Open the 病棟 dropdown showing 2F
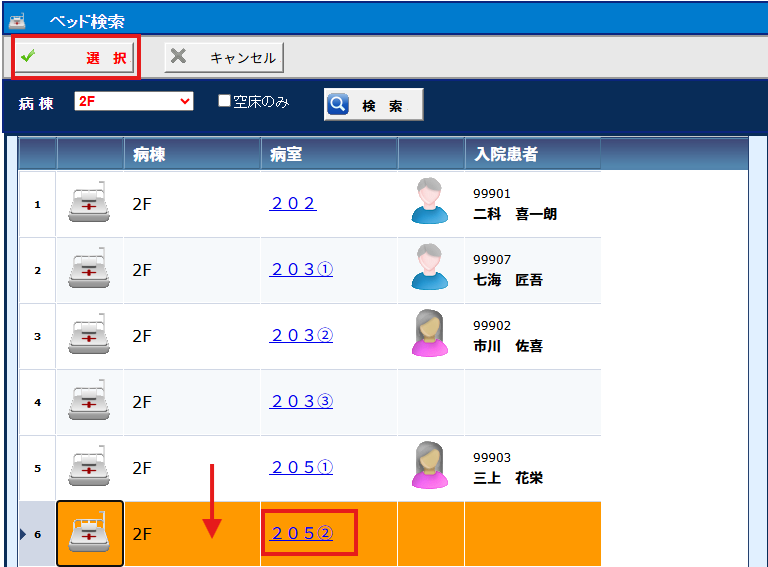 [134, 101]
